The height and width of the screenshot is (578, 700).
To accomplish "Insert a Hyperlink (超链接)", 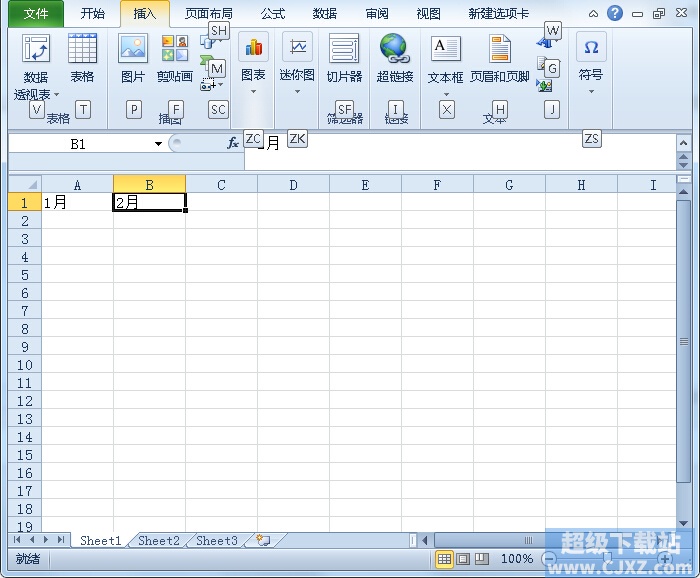I will [x=395, y=50].
